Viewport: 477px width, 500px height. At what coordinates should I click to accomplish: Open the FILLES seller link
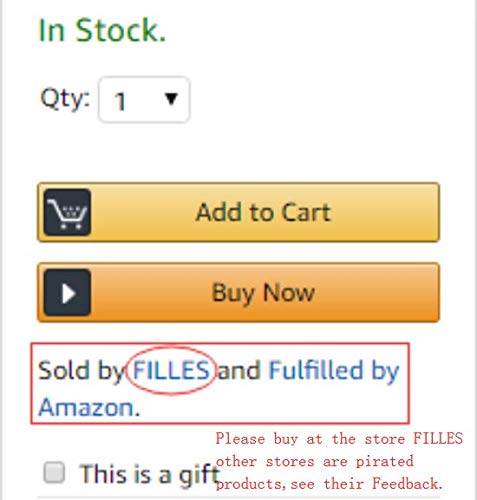click(x=171, y=370)
